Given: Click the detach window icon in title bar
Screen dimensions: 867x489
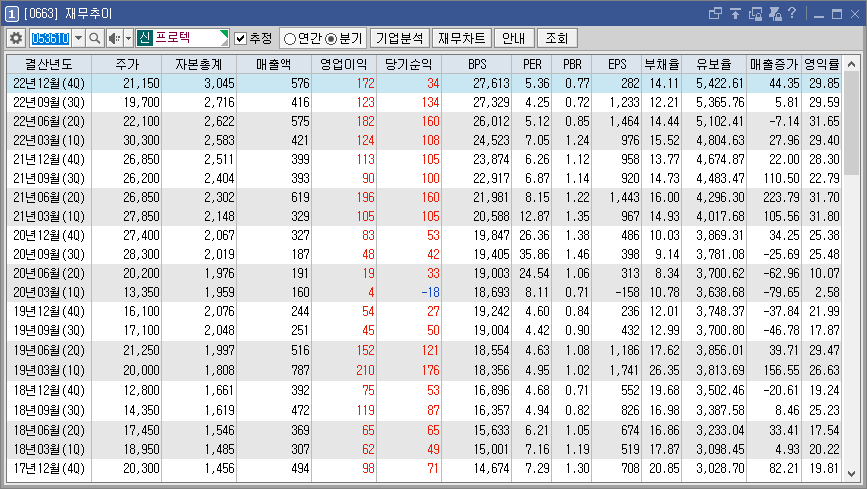Looking at the screenshot, I should click(x=715, y=13).
